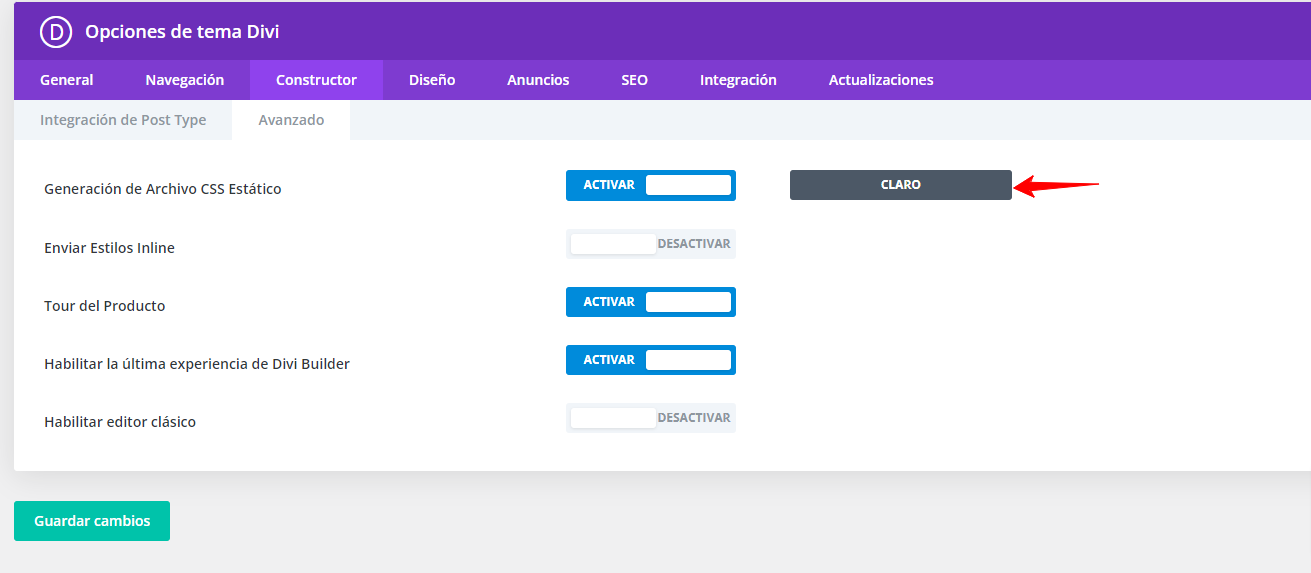Select the Avanzado subtab

coord(291,120)
